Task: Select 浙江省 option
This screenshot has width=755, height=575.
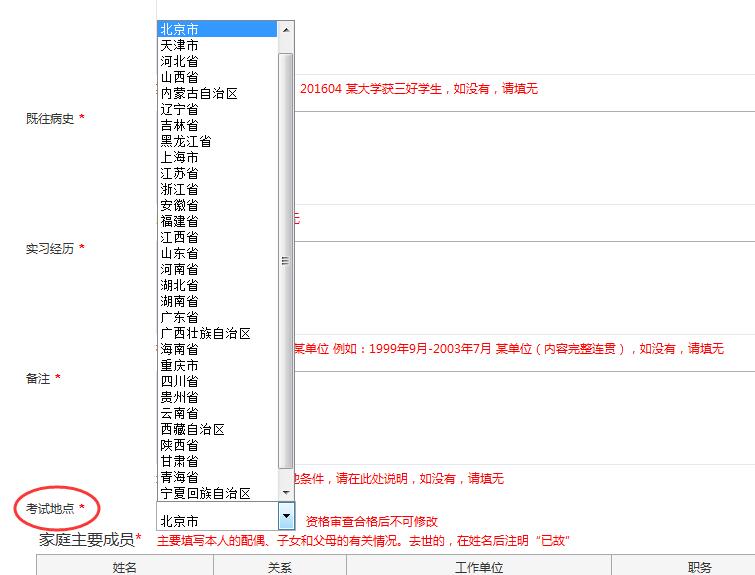Action: 180,189
